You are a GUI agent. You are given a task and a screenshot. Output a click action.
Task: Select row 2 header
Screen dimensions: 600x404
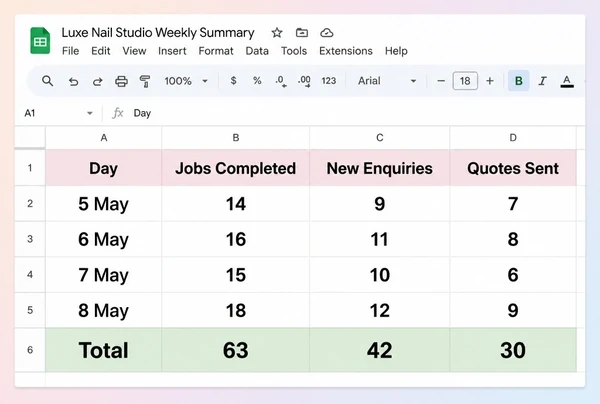(30, 204)
